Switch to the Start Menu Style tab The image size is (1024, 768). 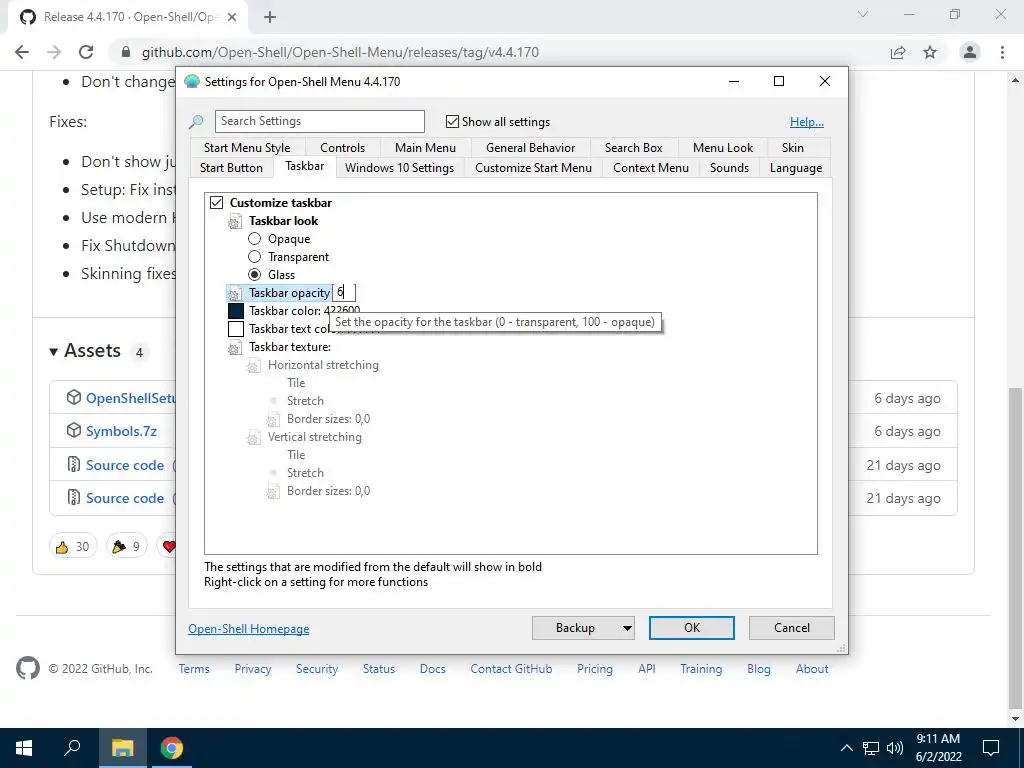point(247,148)
